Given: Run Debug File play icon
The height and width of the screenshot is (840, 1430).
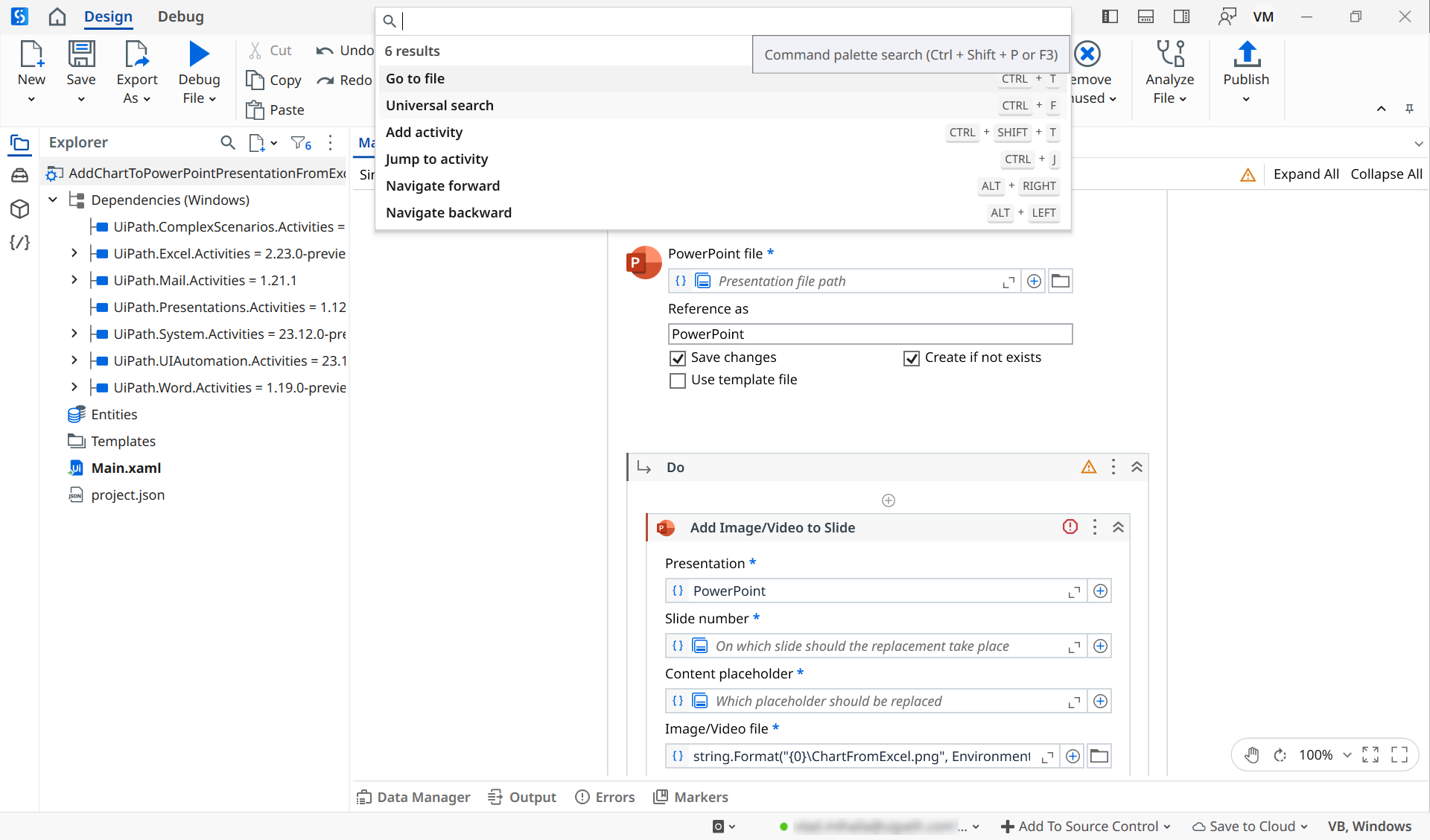Looking at the screenshot, I should 199,54.
